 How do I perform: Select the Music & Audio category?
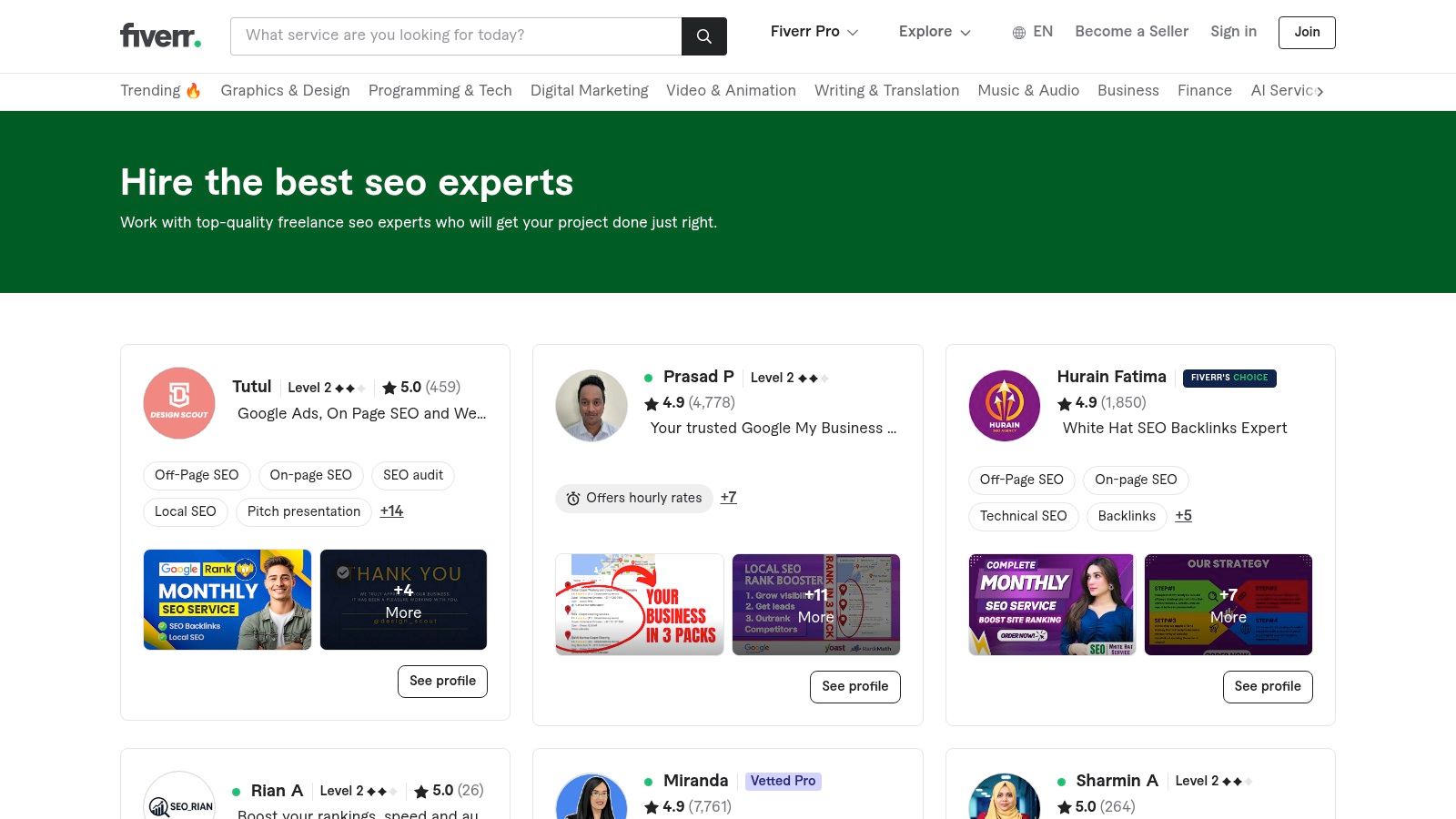1028,90
